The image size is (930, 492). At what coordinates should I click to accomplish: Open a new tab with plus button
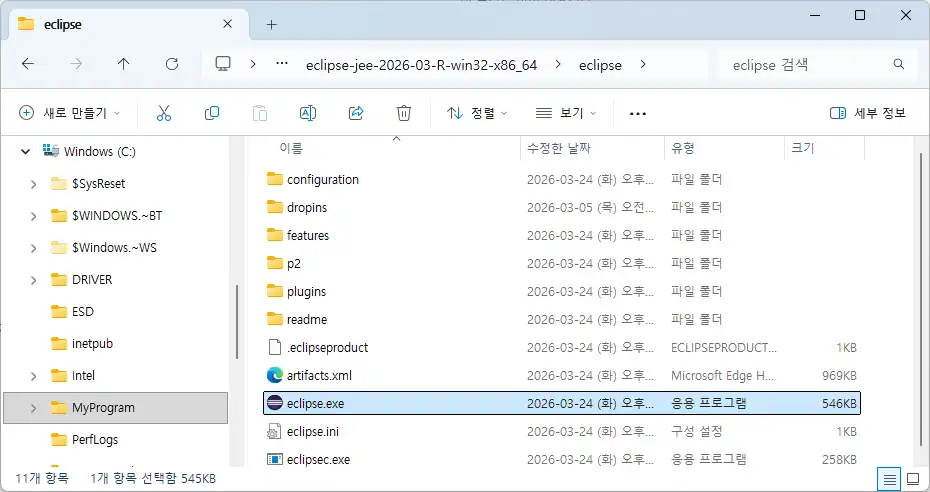[x=272, y=24]
